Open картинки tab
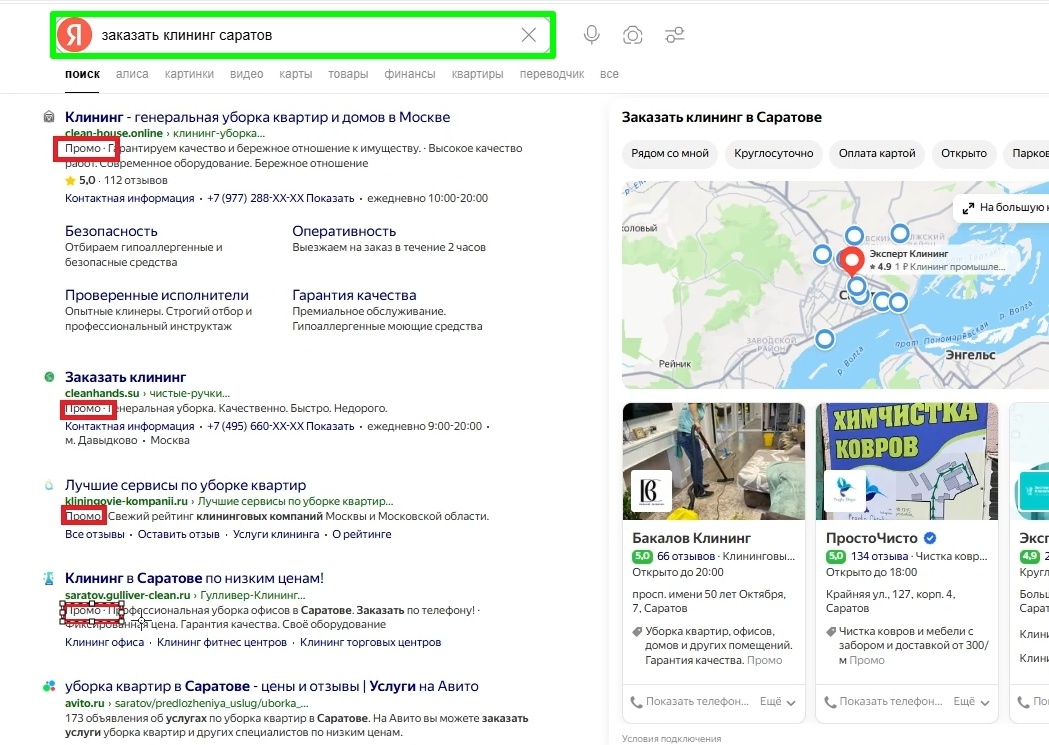The height and width of the screenshot is (745, 1049). [x=189, y=74]
